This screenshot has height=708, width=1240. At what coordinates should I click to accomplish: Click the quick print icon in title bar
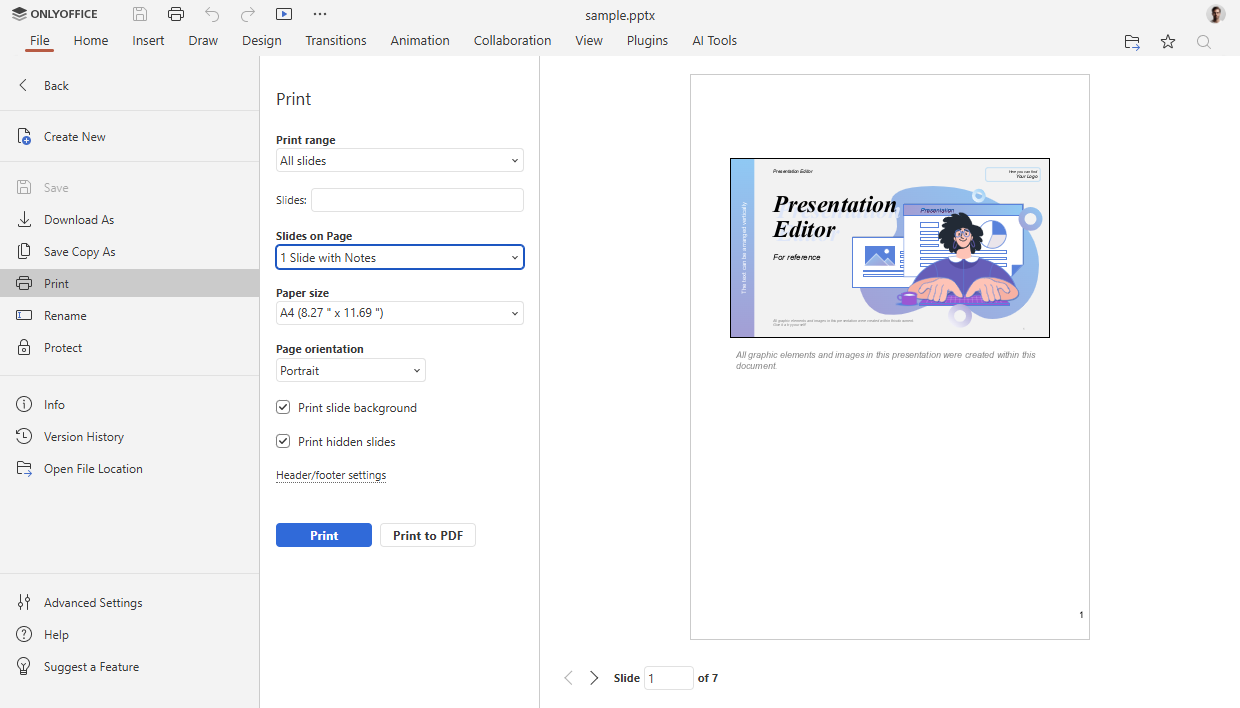click(176, 14)
